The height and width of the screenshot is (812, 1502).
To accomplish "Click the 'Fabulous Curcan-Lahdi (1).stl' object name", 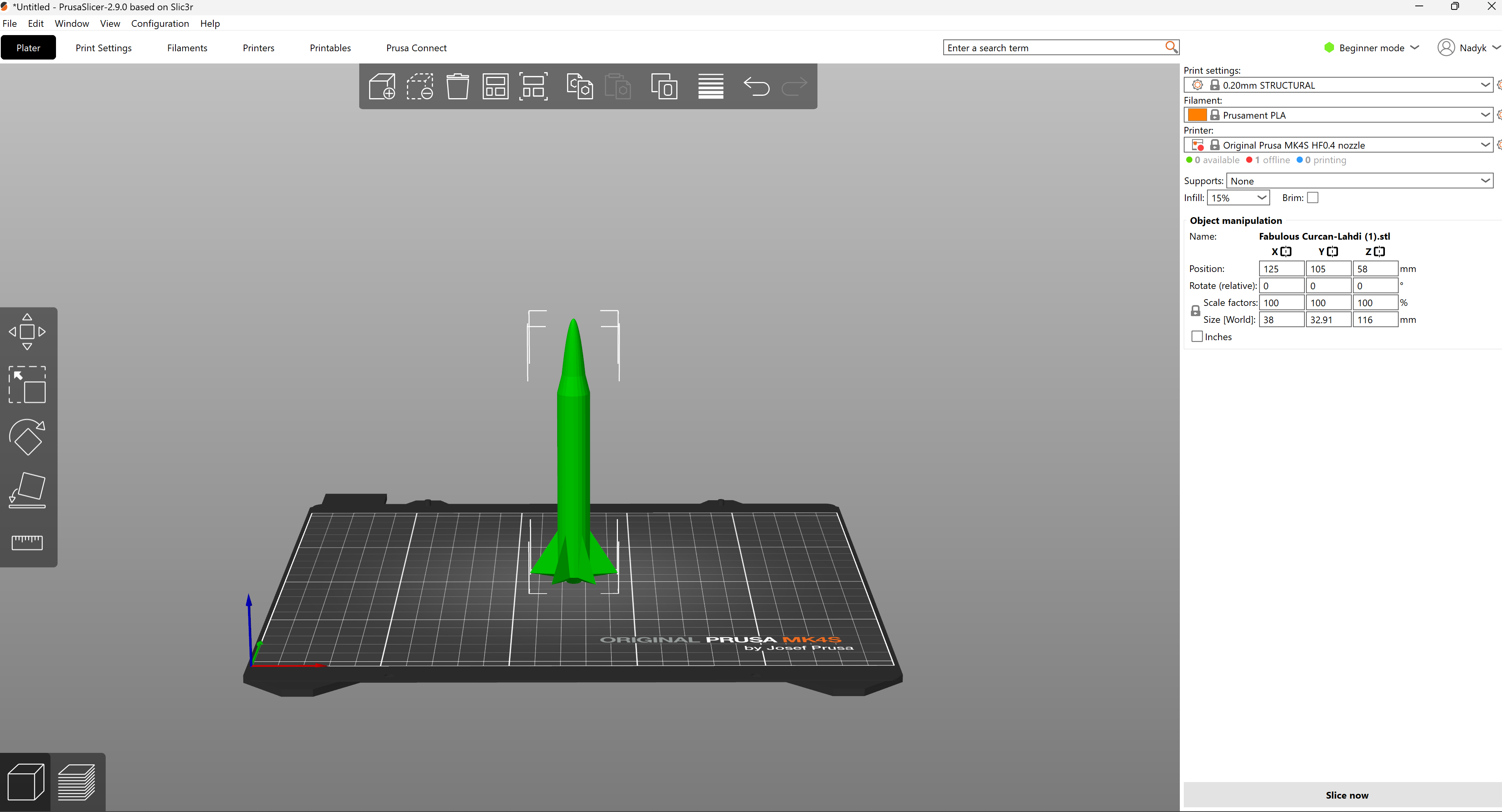I will (x=1324, y=236).
